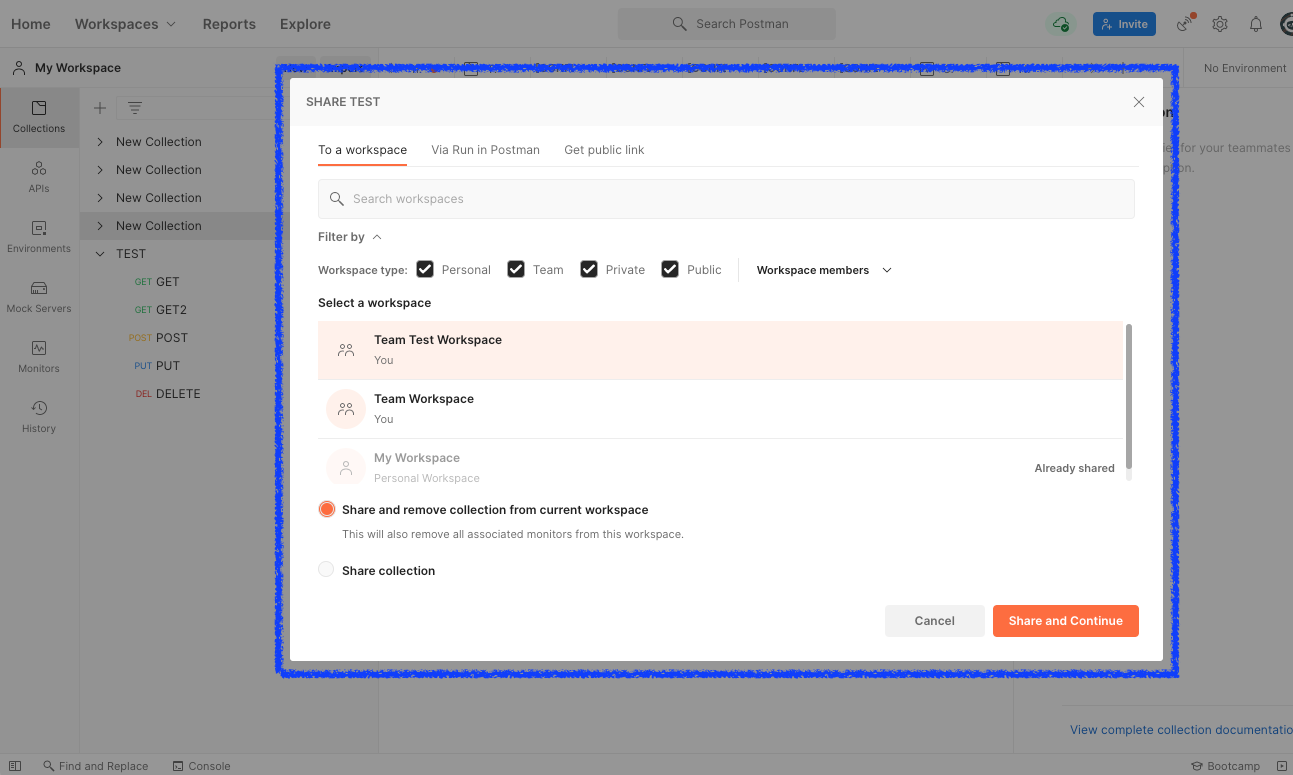Toggle the sidebar icon in status bar
This screenshot has width=1293, height=775.
pos(15,766)
